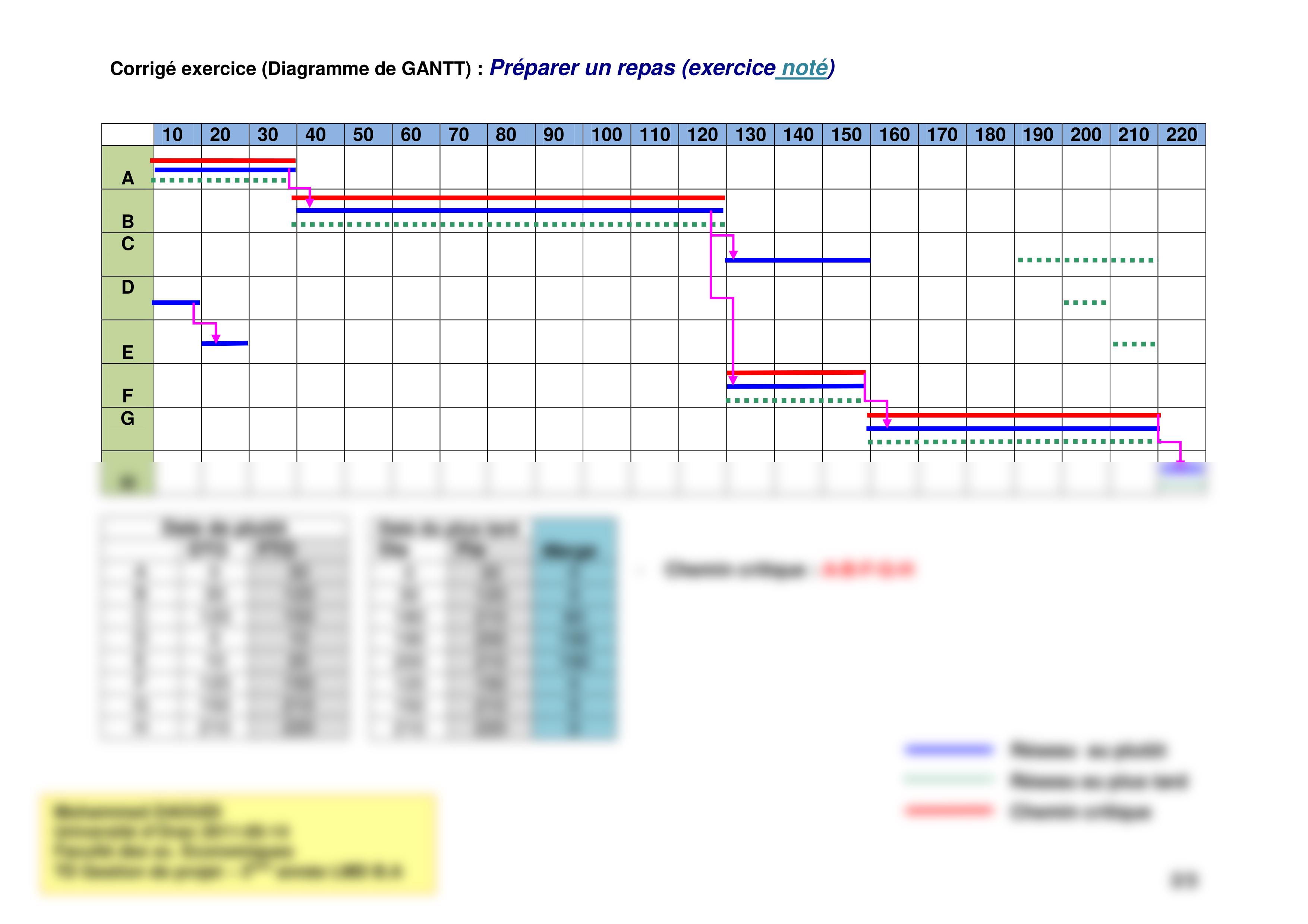Click the column header 220
This screenshot has height=924, width=1308.
tap(1182, 135)
